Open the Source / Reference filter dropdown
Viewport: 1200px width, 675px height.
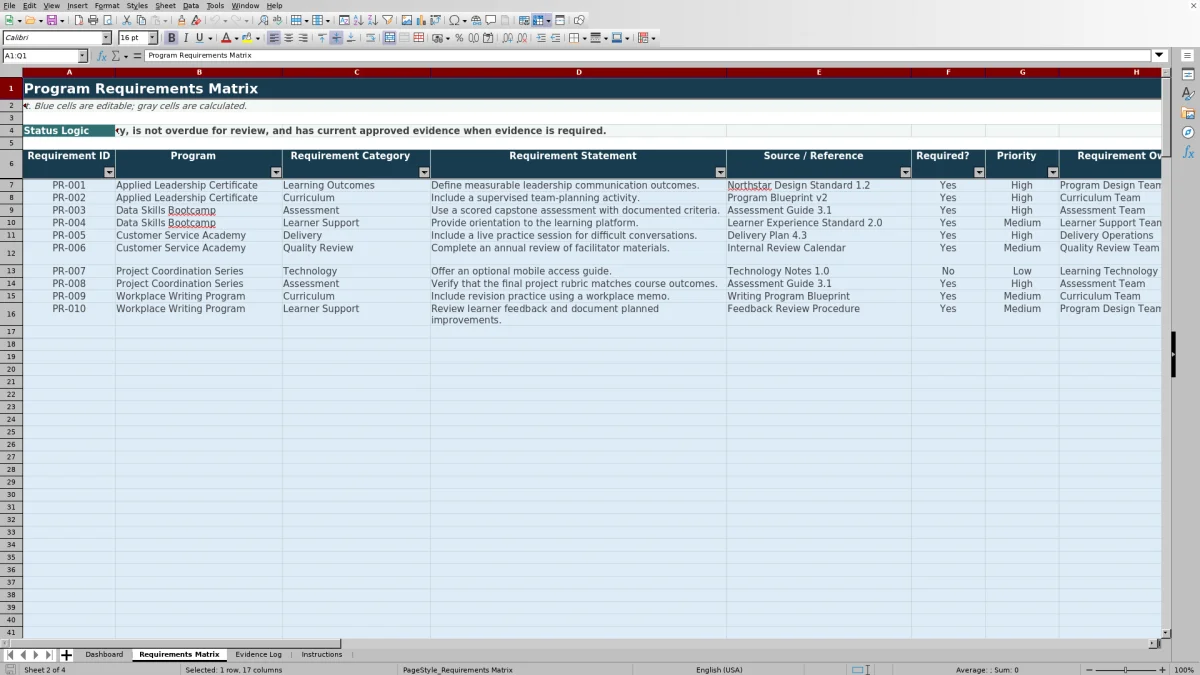pos(905,172)
